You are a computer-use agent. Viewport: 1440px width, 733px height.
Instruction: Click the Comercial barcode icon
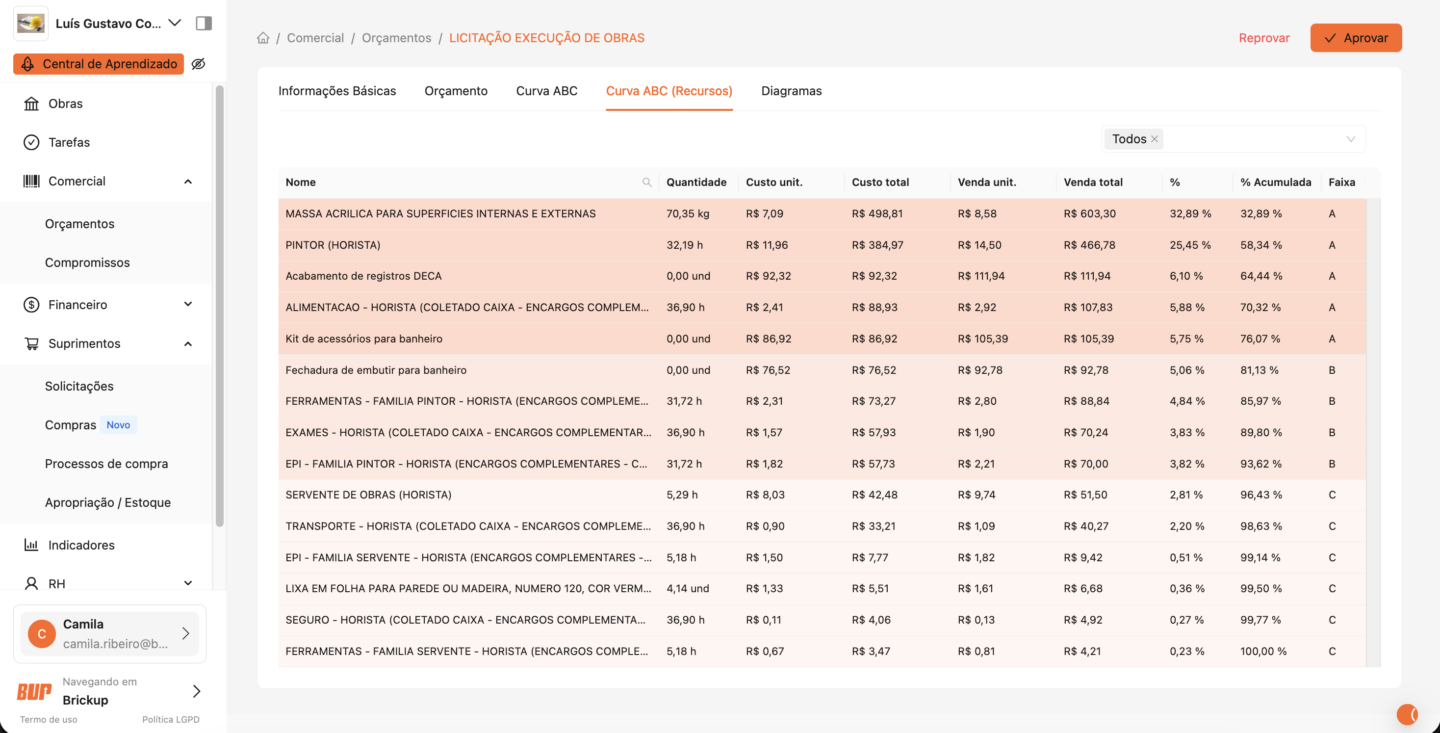[31, 182]
